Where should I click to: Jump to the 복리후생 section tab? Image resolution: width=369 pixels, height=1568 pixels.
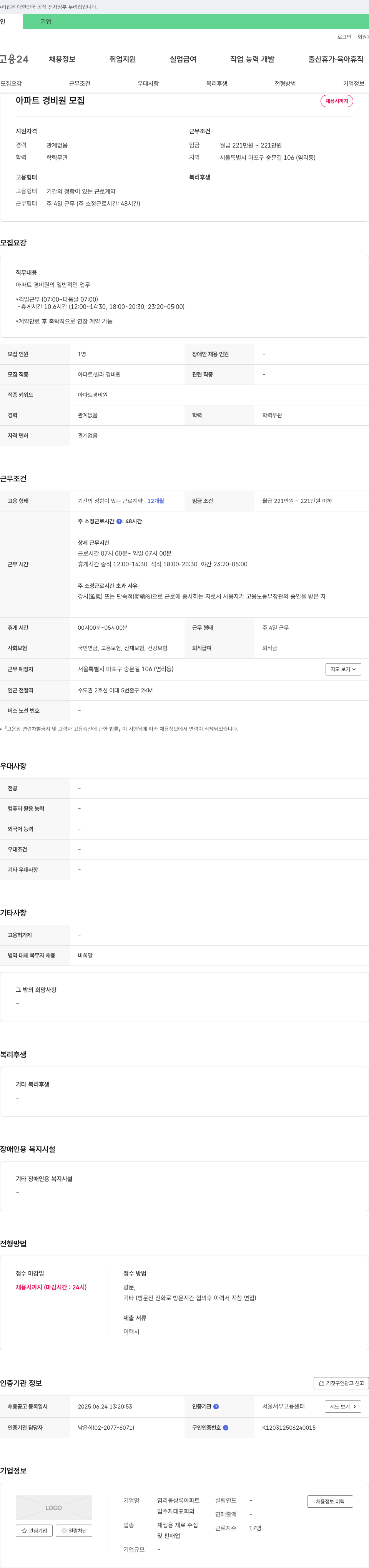coord(217,83)
